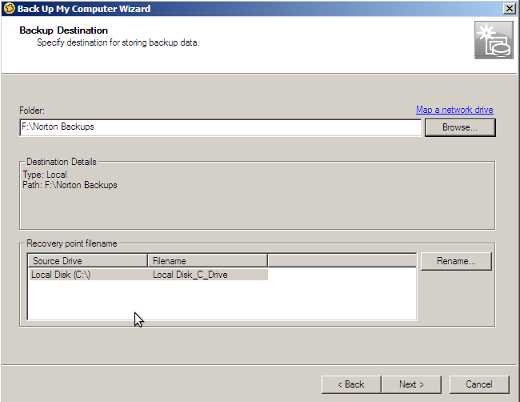Click the Type: Local detail text
This screenshot has height=402, width=520.
[45, 175]
